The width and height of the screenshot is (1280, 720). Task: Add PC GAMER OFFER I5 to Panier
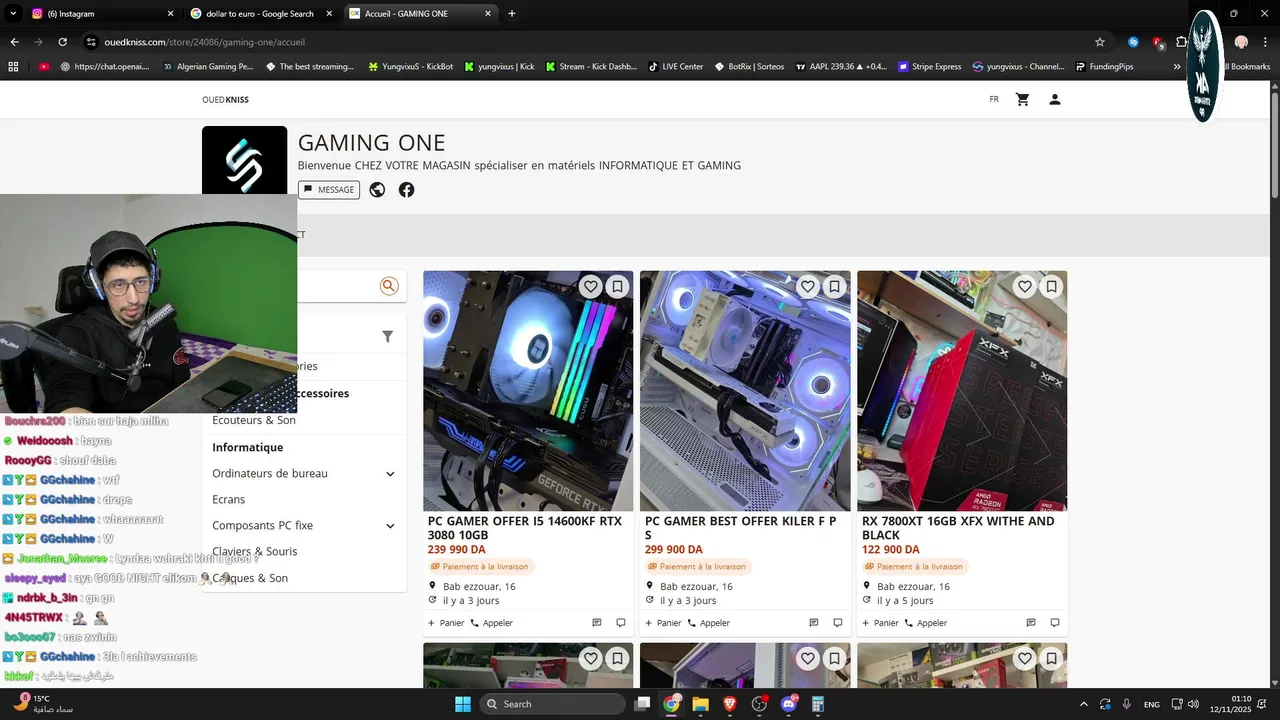click(x=446, y=623)
